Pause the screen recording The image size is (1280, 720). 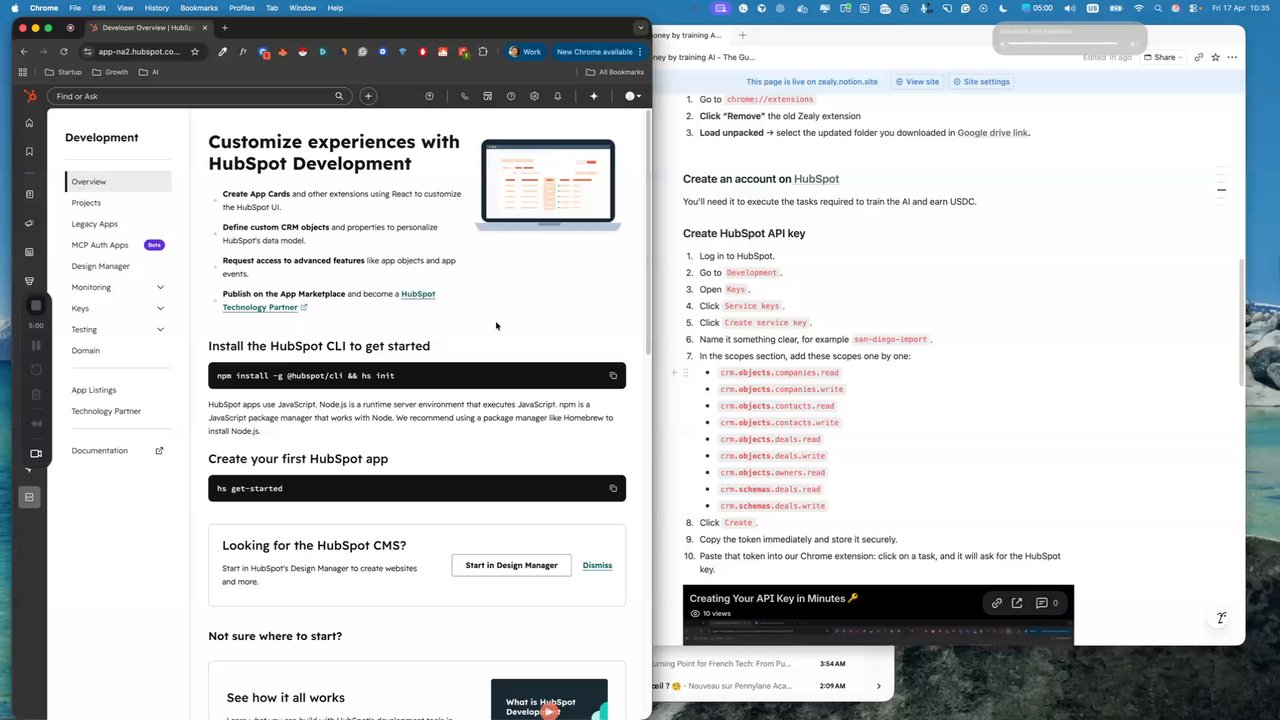36,345
